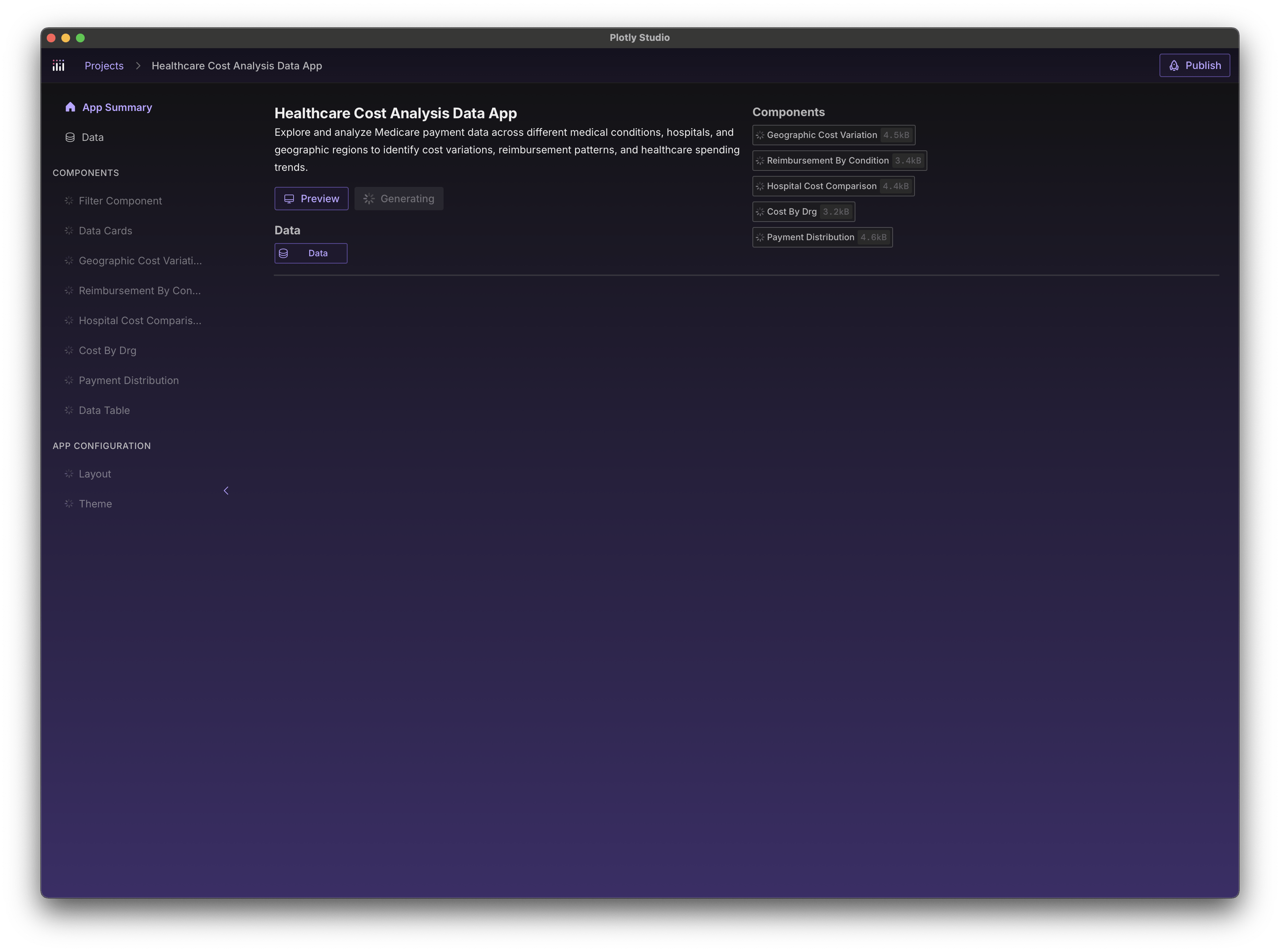This screenshot has height=952, width=1280.
Task: Open Geographic Cost Variati... sidebar item
Action: [140, 261]
